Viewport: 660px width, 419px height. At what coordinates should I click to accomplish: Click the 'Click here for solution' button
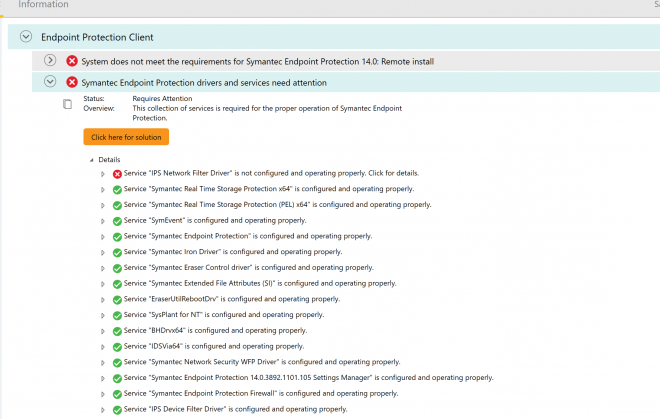click(126, 137)
